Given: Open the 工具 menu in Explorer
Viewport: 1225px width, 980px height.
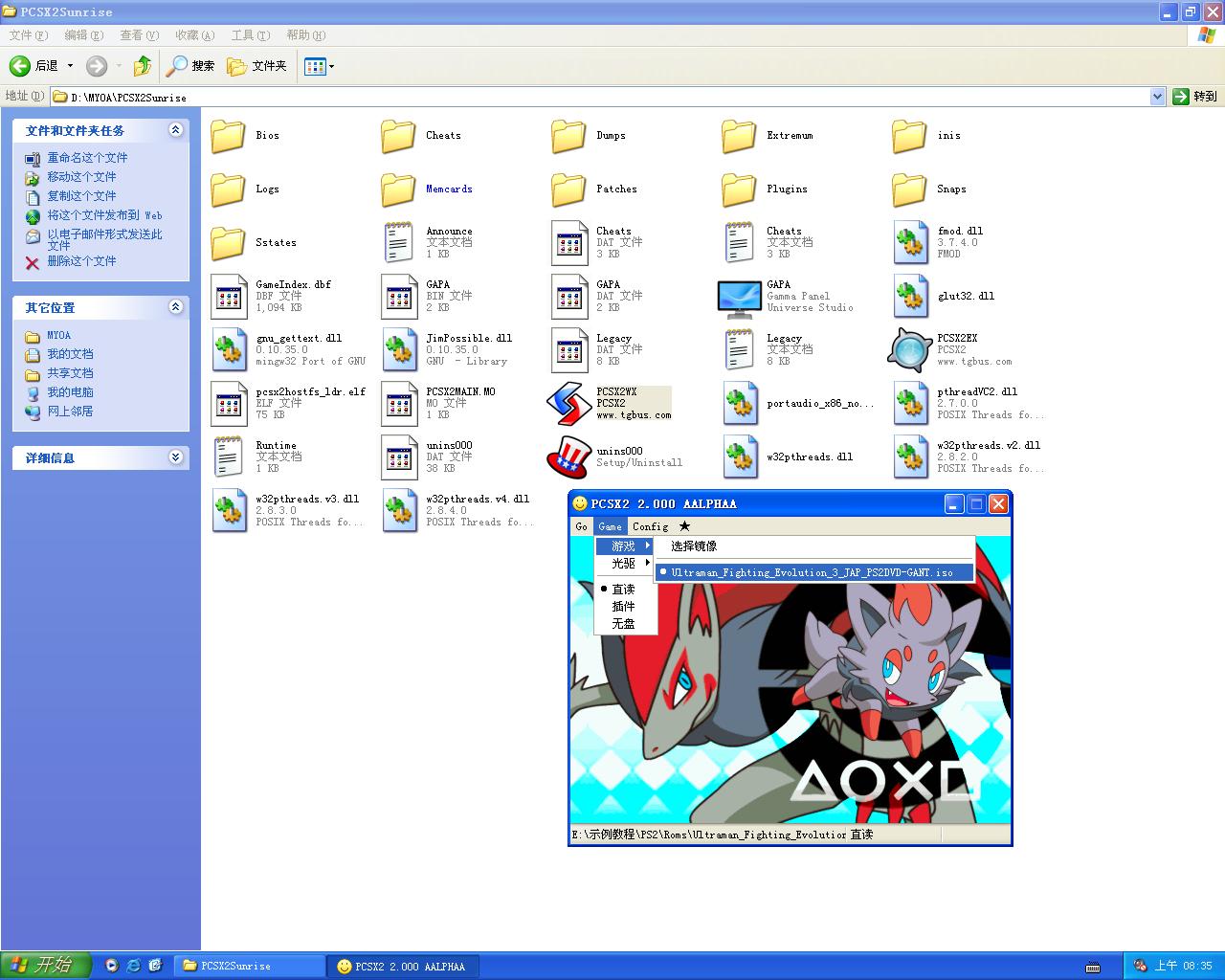Looking at the screenshot, I should 250,35.
